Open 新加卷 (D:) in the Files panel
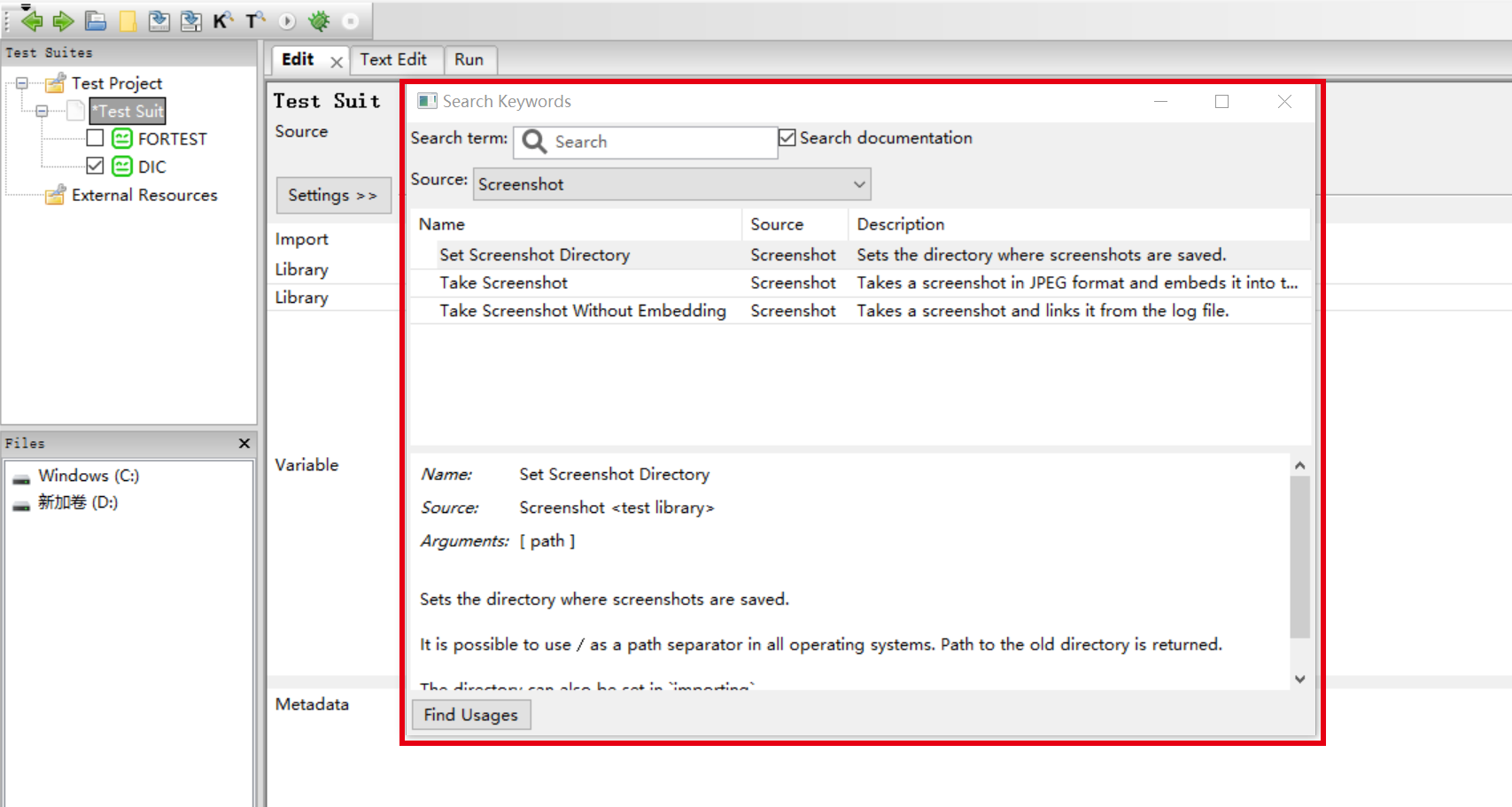 click(78, 502)
